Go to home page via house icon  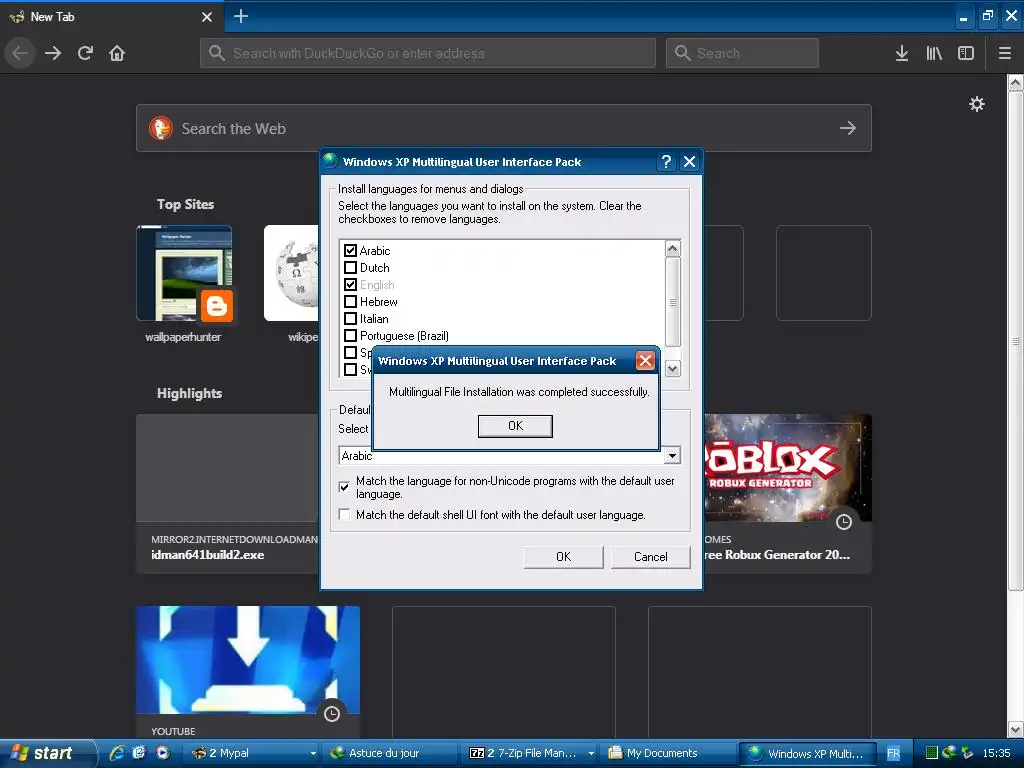[117, 53]
